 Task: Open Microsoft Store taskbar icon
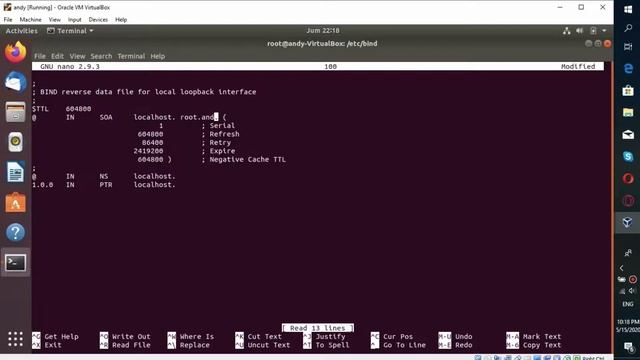pyautogui.click(x=628, y=90)
